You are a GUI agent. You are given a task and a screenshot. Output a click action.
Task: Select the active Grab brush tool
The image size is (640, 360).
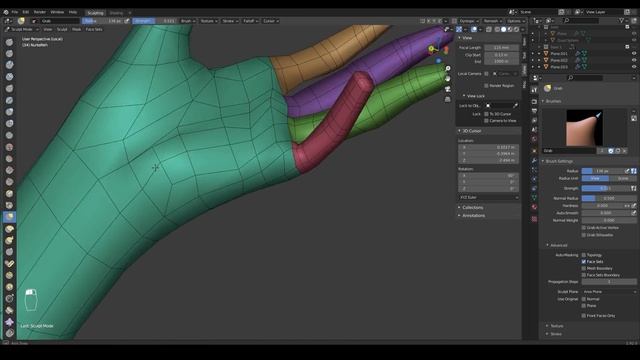click(x=9, y=217)
